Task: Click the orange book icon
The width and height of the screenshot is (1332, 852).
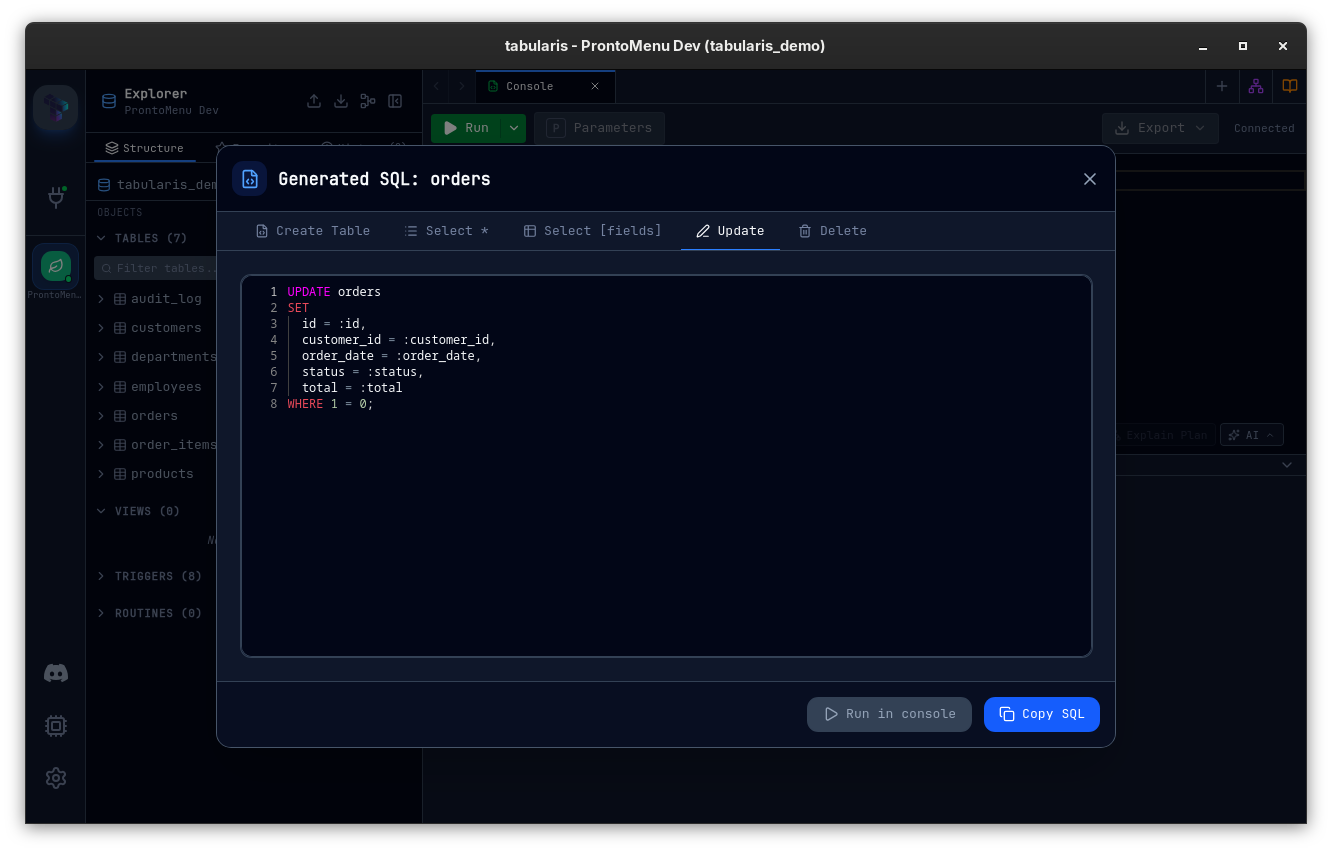Action: [1290, 87]
